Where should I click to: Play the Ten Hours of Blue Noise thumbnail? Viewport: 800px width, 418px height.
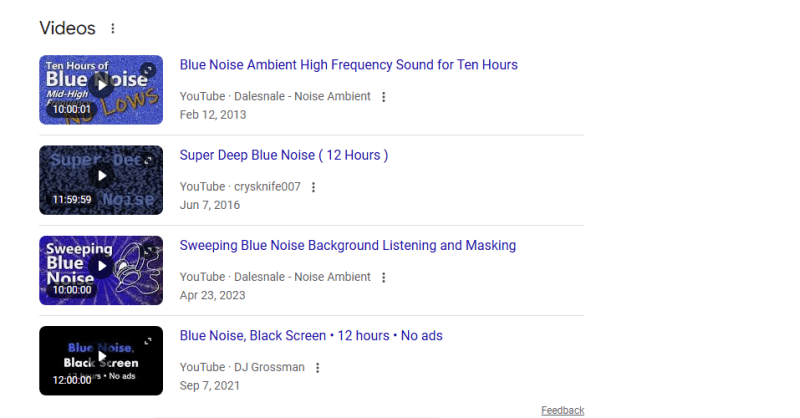click(x=101, y=86)
